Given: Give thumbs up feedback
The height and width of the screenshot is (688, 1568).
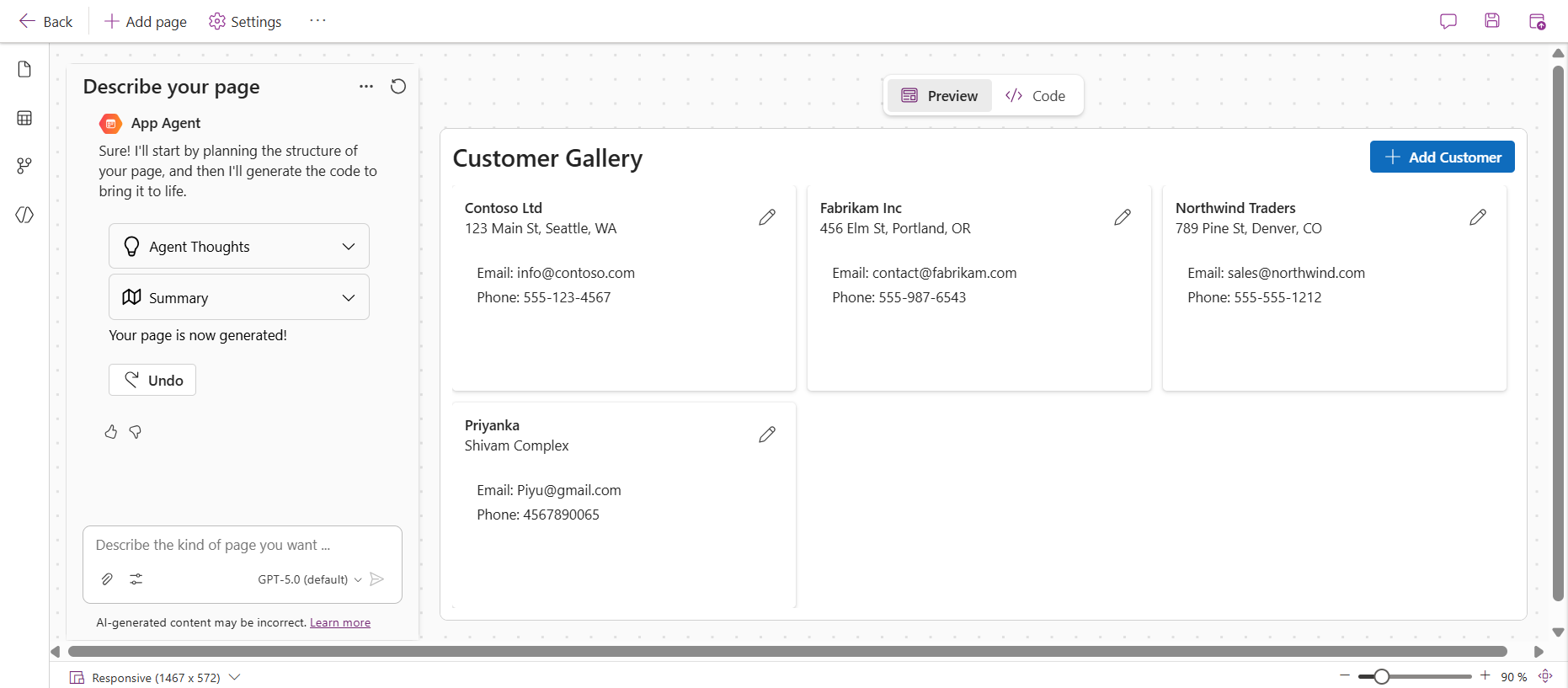Looking at the screenshot, I should tap(110, 432).
